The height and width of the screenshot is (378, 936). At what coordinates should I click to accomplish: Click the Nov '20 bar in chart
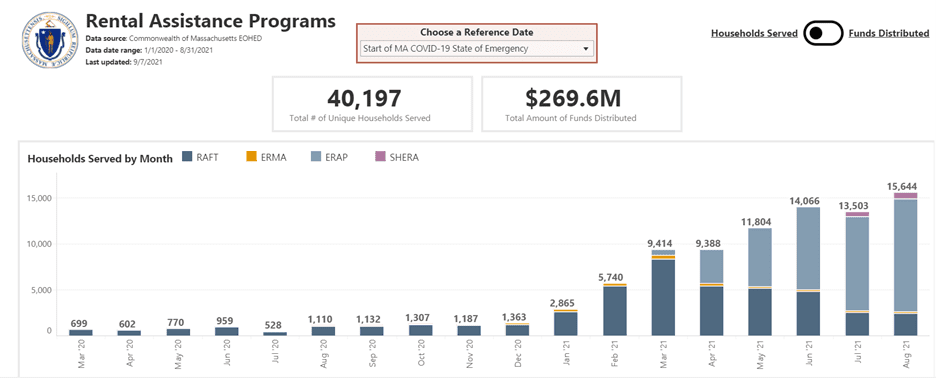coord(469,330)
